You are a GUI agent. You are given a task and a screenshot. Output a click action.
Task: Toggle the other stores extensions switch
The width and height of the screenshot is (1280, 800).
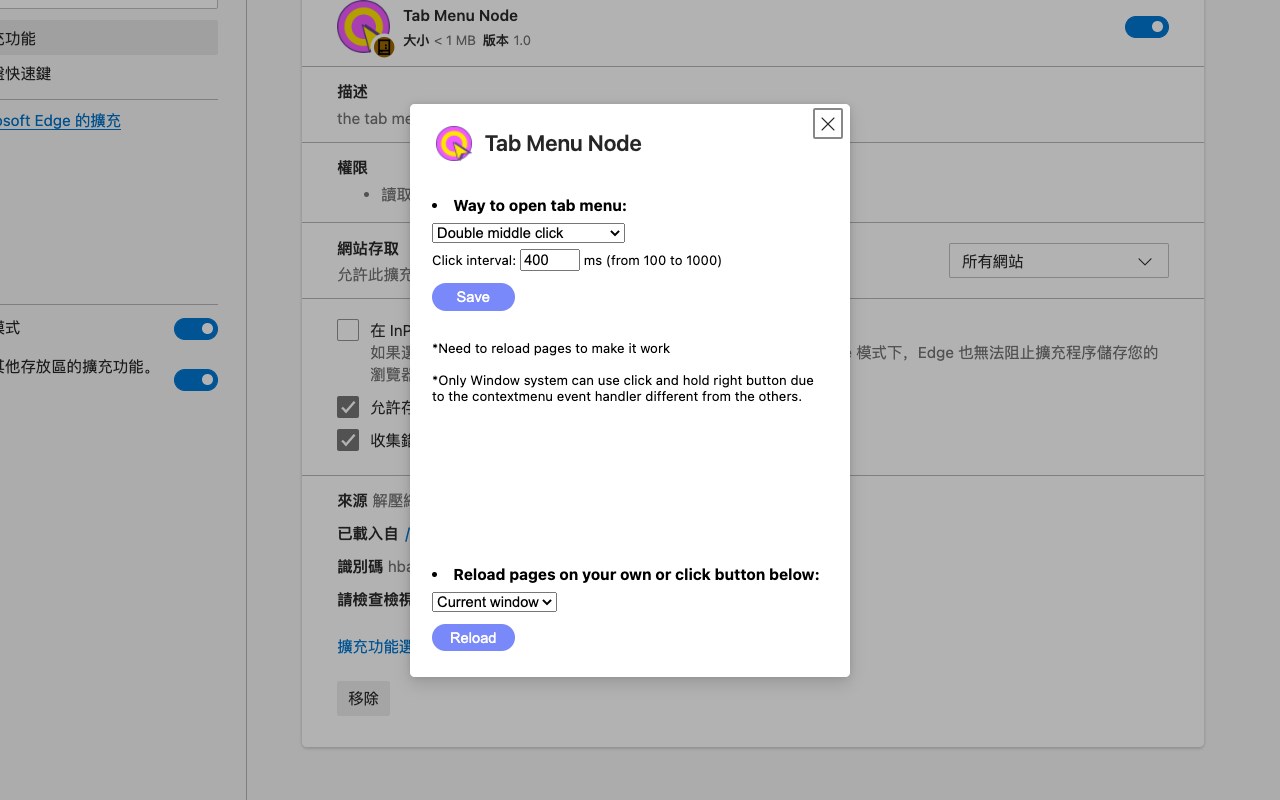point(196,380)
